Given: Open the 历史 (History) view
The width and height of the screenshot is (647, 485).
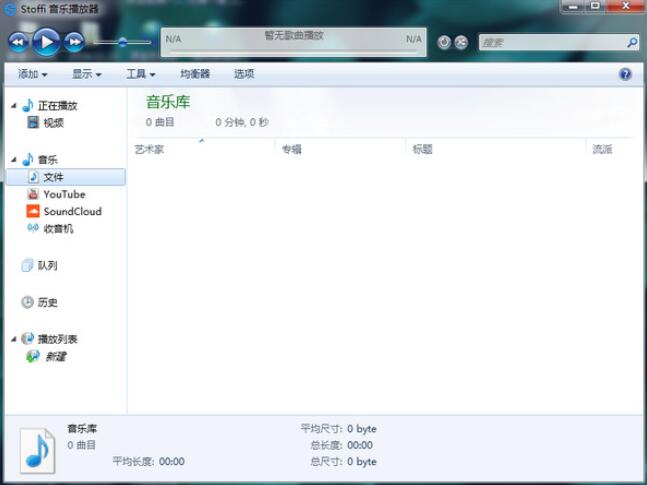Looking at the screenshot, I should [x=47, y=302].
